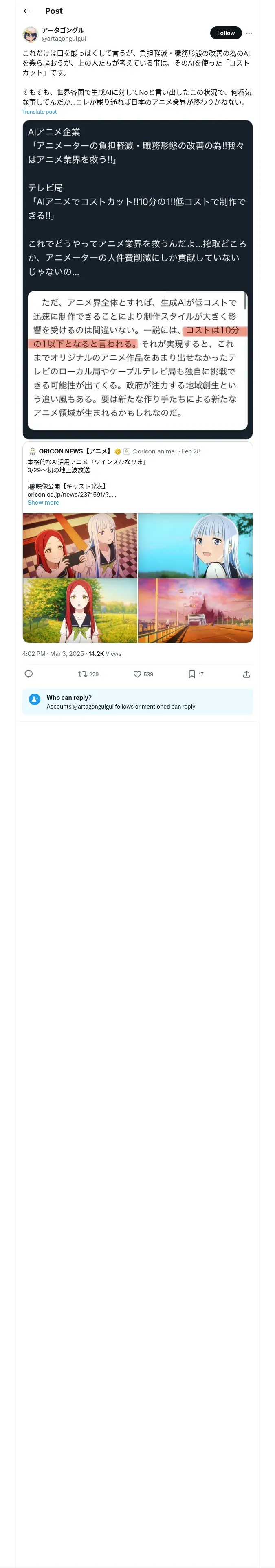Viewport: 275px width, 1568px height.
Task: Open the post timestamp Mar 3, 2025
Action: tap(53, 654)
